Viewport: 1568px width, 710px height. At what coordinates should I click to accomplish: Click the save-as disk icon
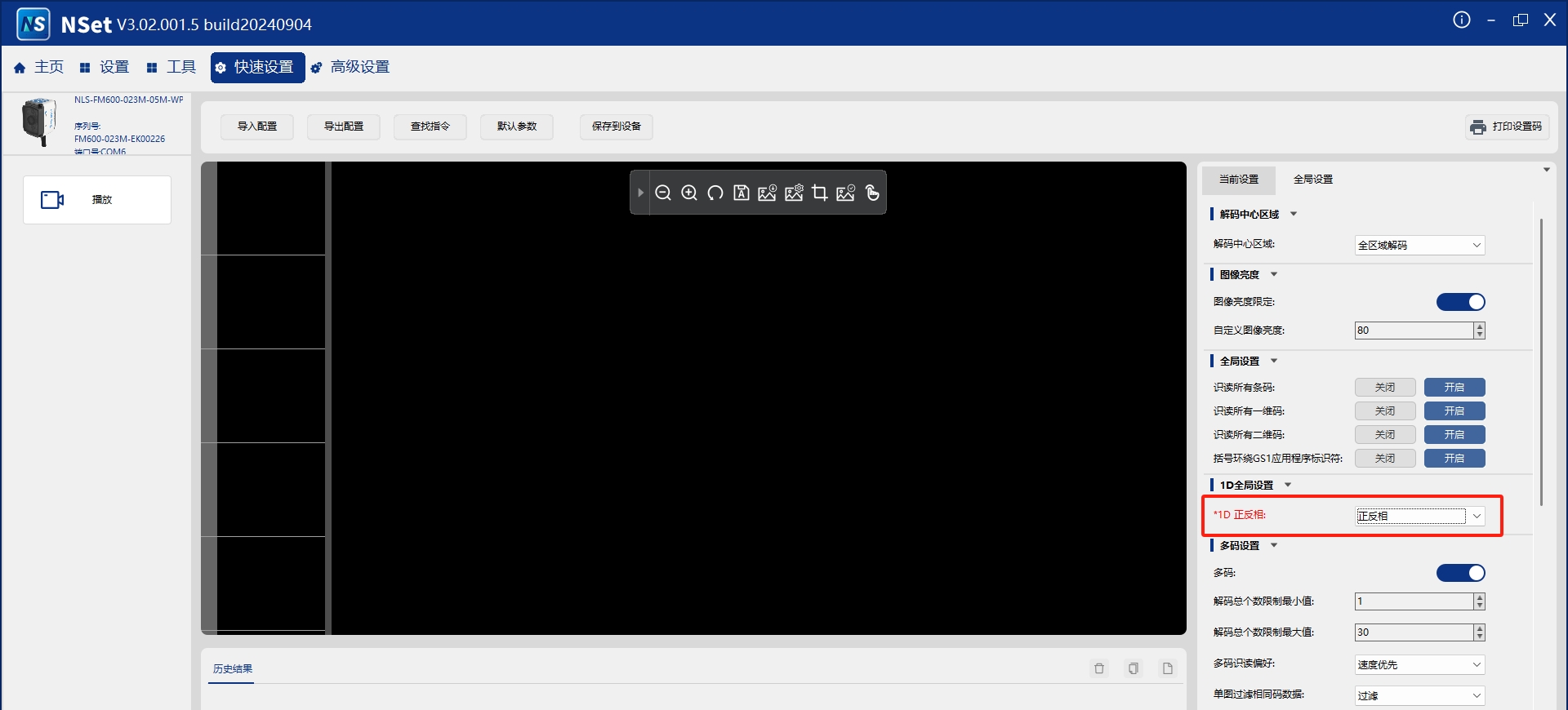pos(742,193)
